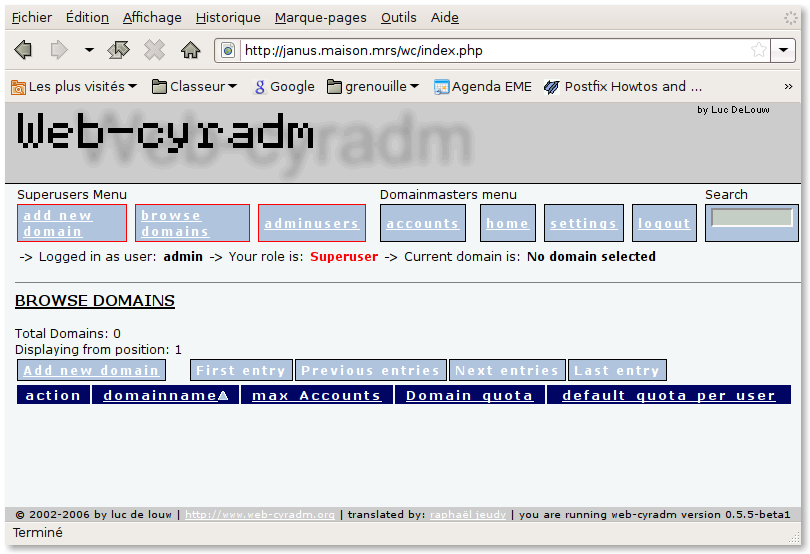810x554 pixels.
Task: Expand the history dropdown next to Forward
Action: point(88,50)
